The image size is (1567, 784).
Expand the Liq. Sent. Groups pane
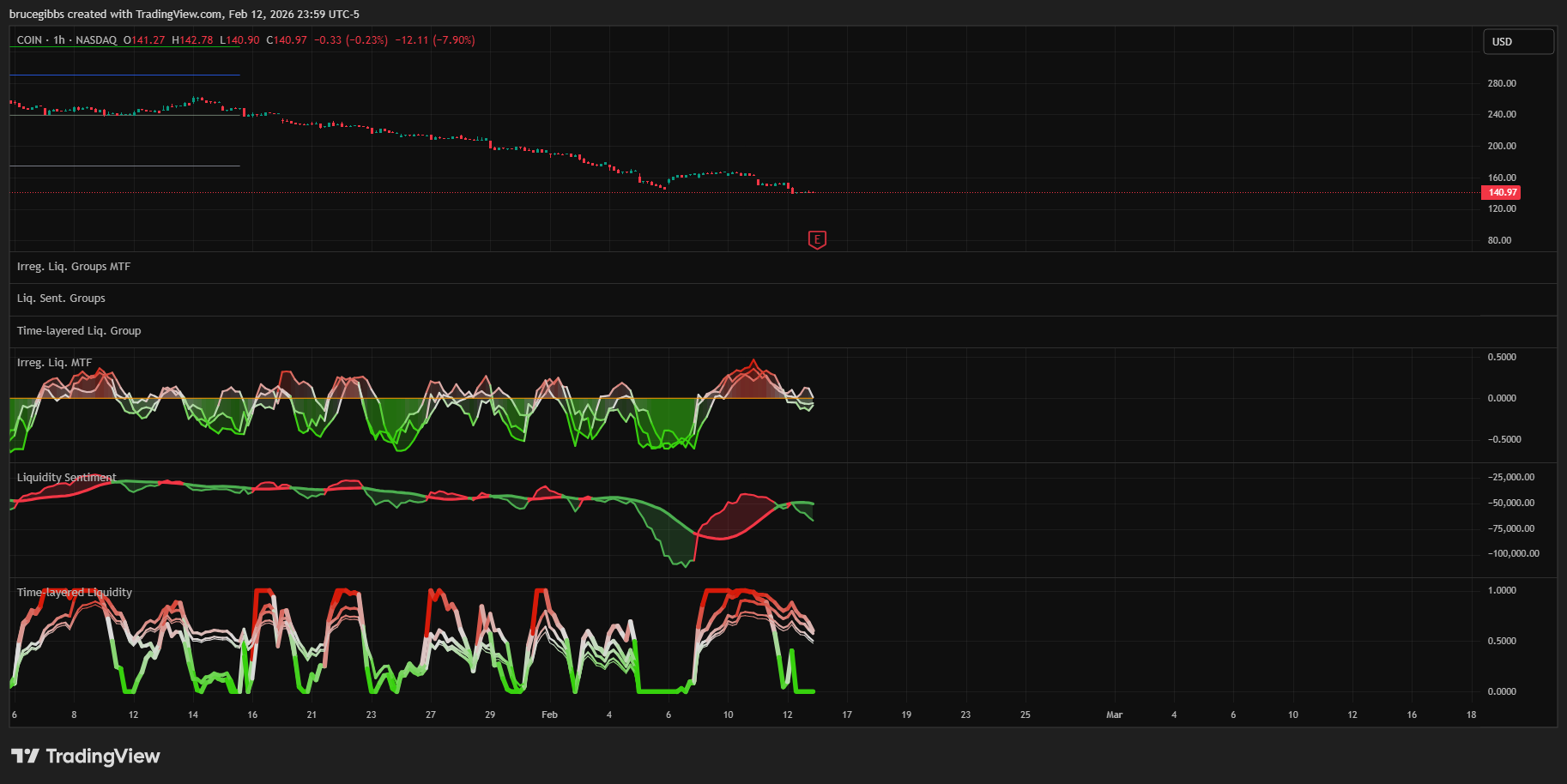tap(61, 299)
